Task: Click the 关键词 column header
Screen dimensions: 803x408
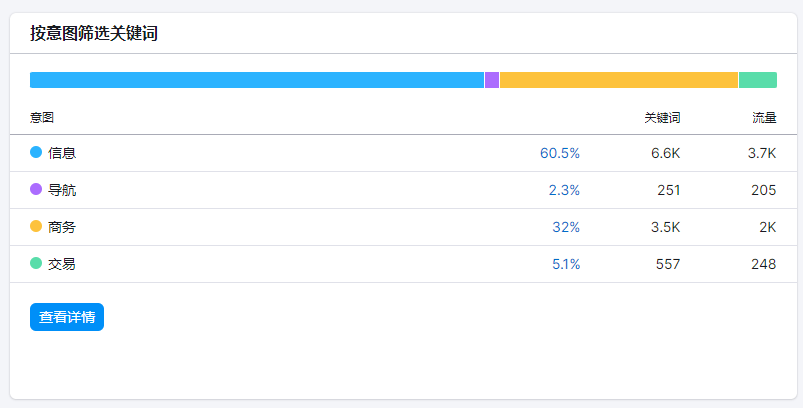Action: (662, 118)
